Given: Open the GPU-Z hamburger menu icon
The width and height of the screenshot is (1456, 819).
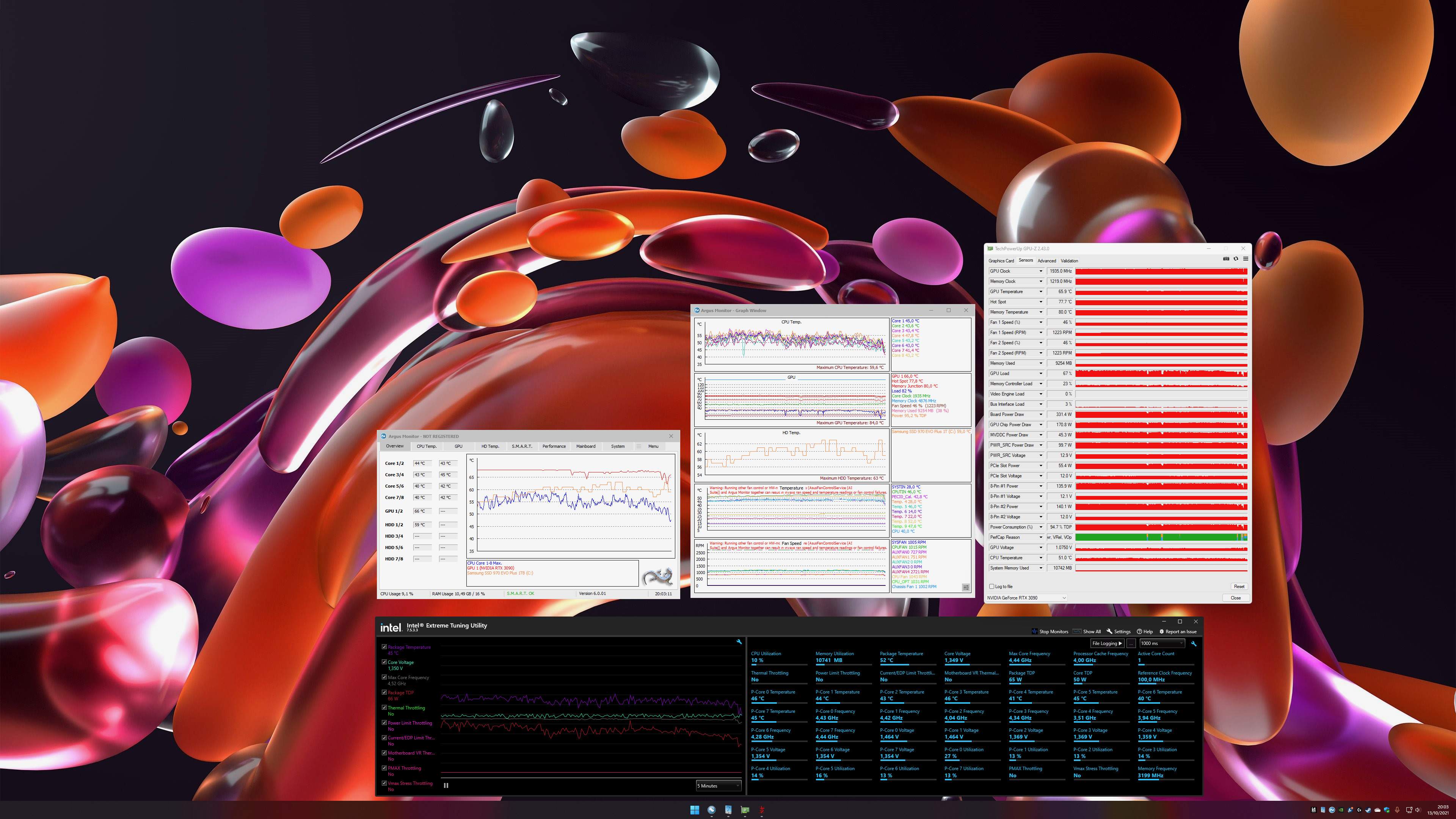Looking at the screenshot, I should pyautogui.click(x=1245, y=259).
